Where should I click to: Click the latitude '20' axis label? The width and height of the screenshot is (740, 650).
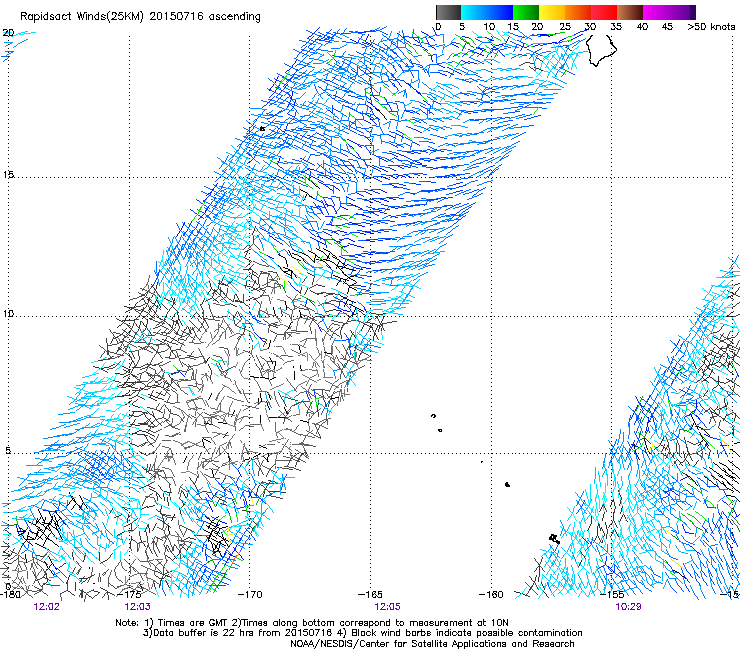pos(8,33)
